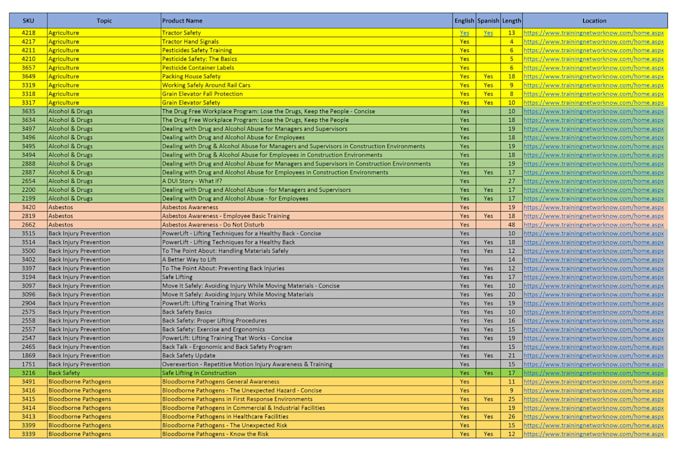Select PowerLift: Lifting Training That Works cell for SKU 2904
Screen dimensions: 680x451
tap(307, 303)
